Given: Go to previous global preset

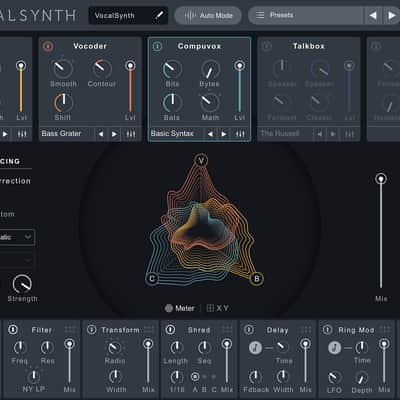Looking at the screenshot, I should 373,15.
